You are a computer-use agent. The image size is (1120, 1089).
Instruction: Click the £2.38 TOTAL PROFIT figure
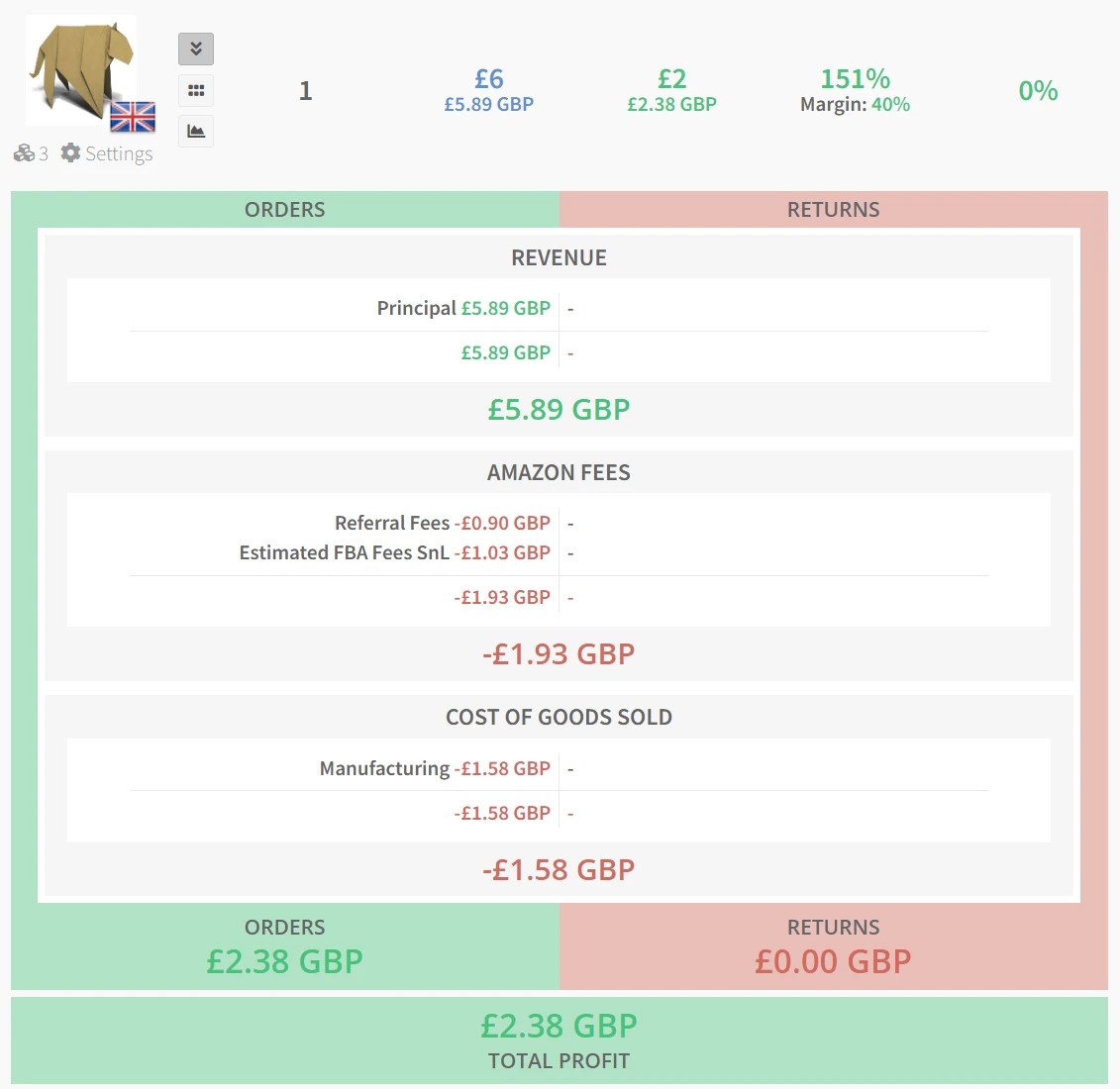tap(559, 1026)
